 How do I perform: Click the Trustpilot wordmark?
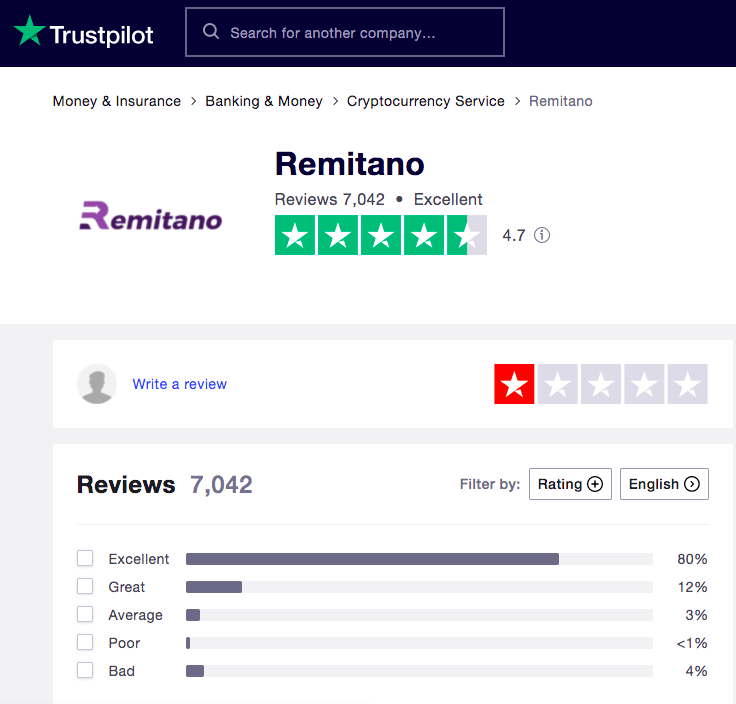pyautogui.click(x=101, y=35)
